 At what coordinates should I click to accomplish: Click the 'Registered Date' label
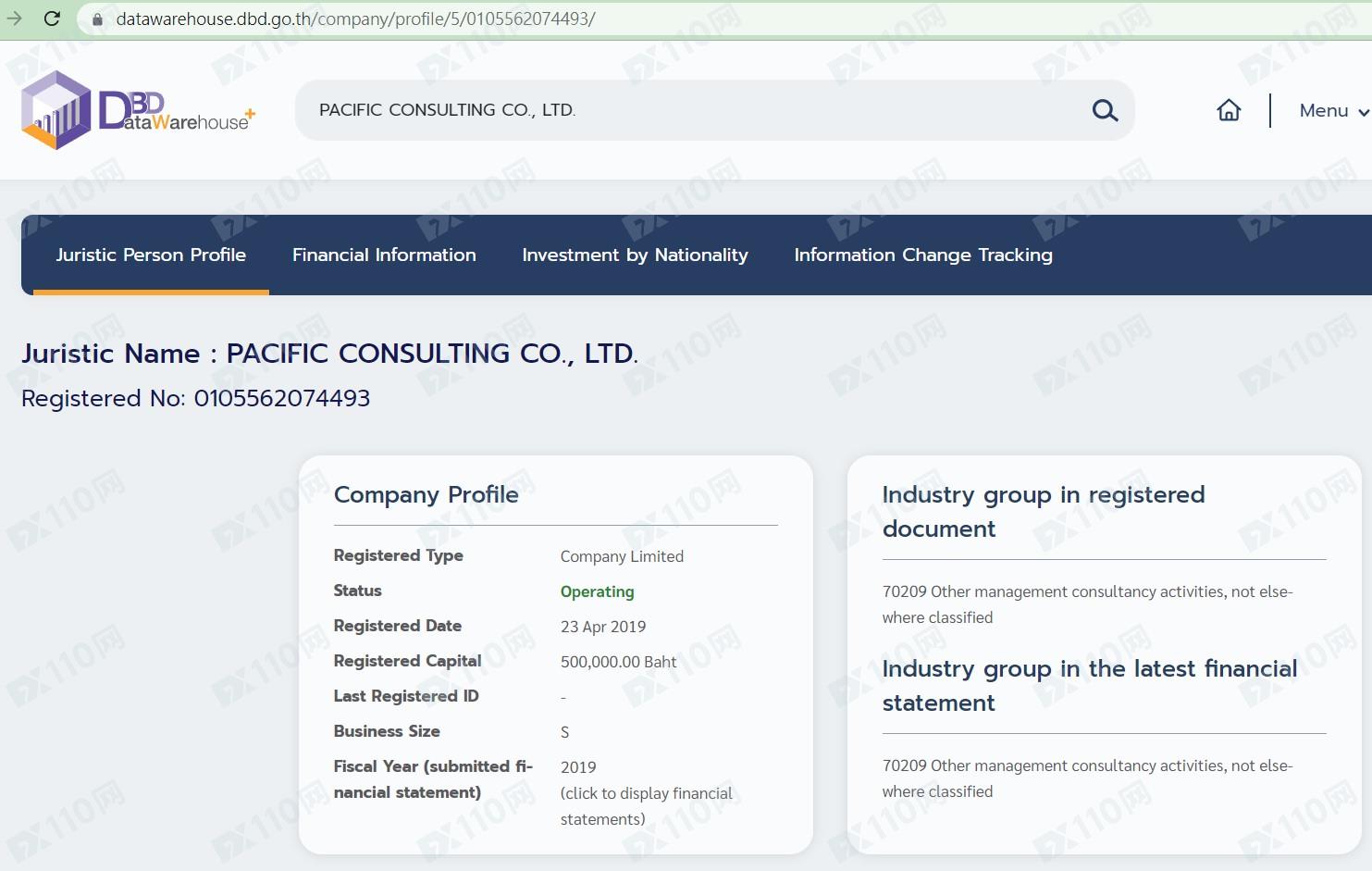[x=397, y=626]
